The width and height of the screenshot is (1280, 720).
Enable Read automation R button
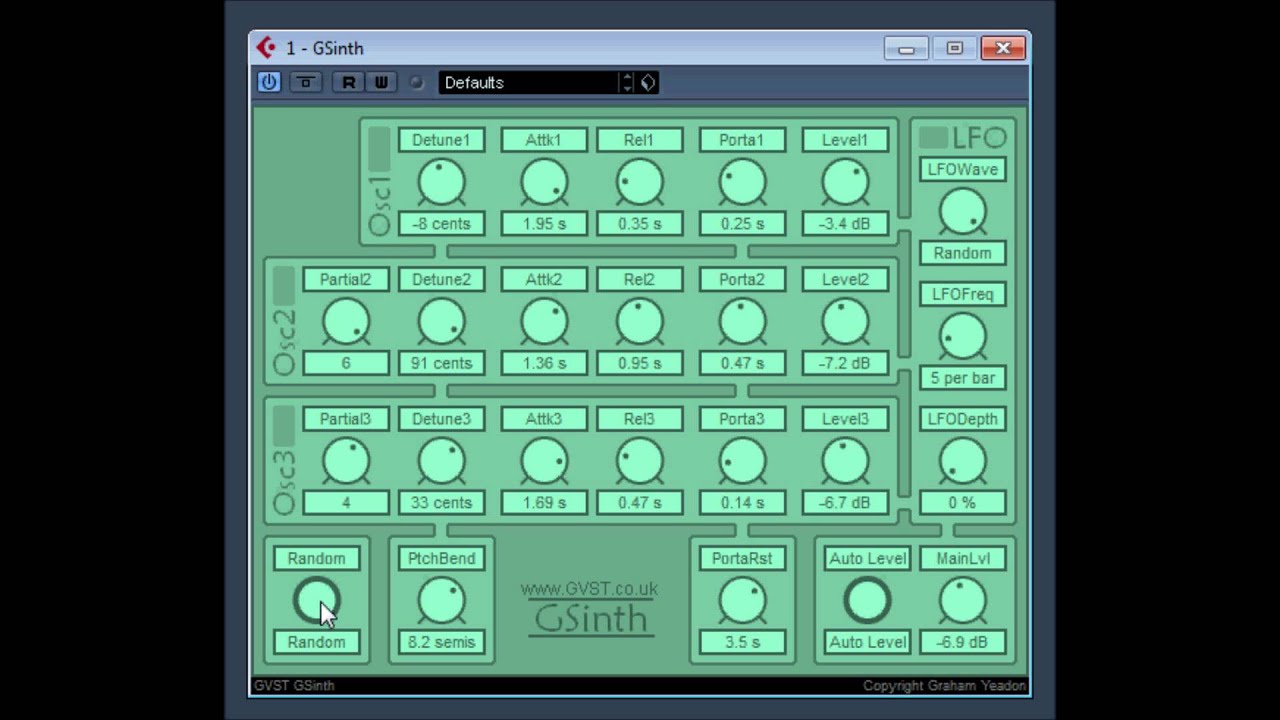click(x=348, y=83)
